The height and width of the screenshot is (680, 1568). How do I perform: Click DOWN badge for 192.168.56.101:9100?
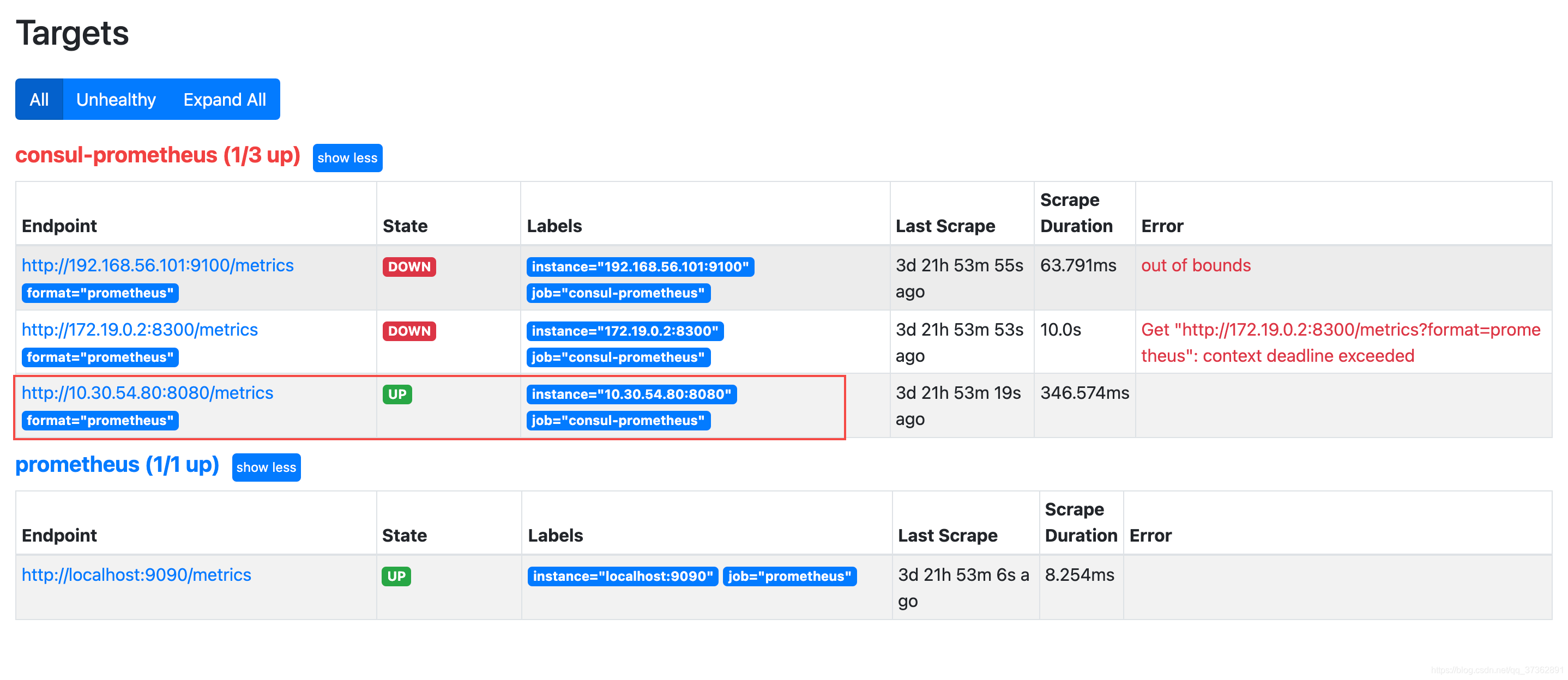(x=409, y=266)
